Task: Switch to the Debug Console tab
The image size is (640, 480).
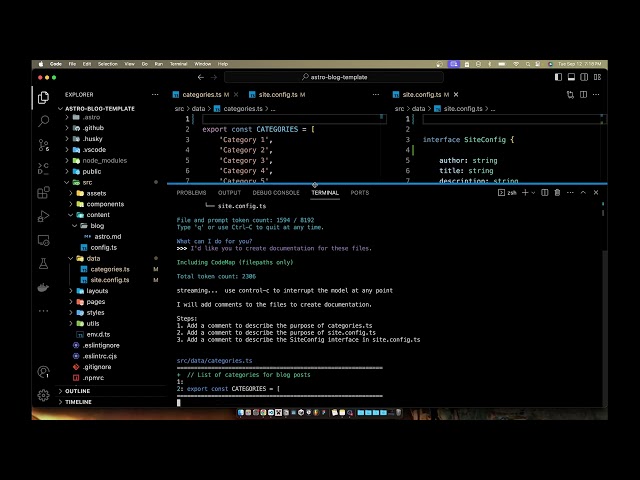Action: click(x=276, y=193)
